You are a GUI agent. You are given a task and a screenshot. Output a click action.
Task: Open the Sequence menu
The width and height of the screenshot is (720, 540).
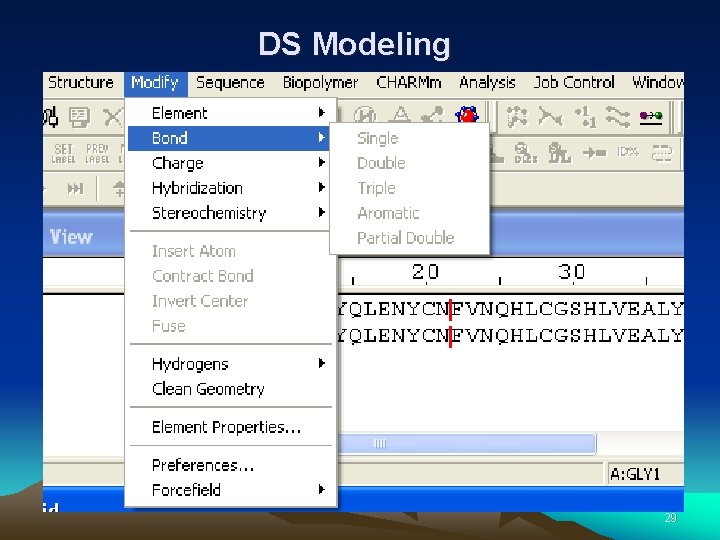point(230,83)
